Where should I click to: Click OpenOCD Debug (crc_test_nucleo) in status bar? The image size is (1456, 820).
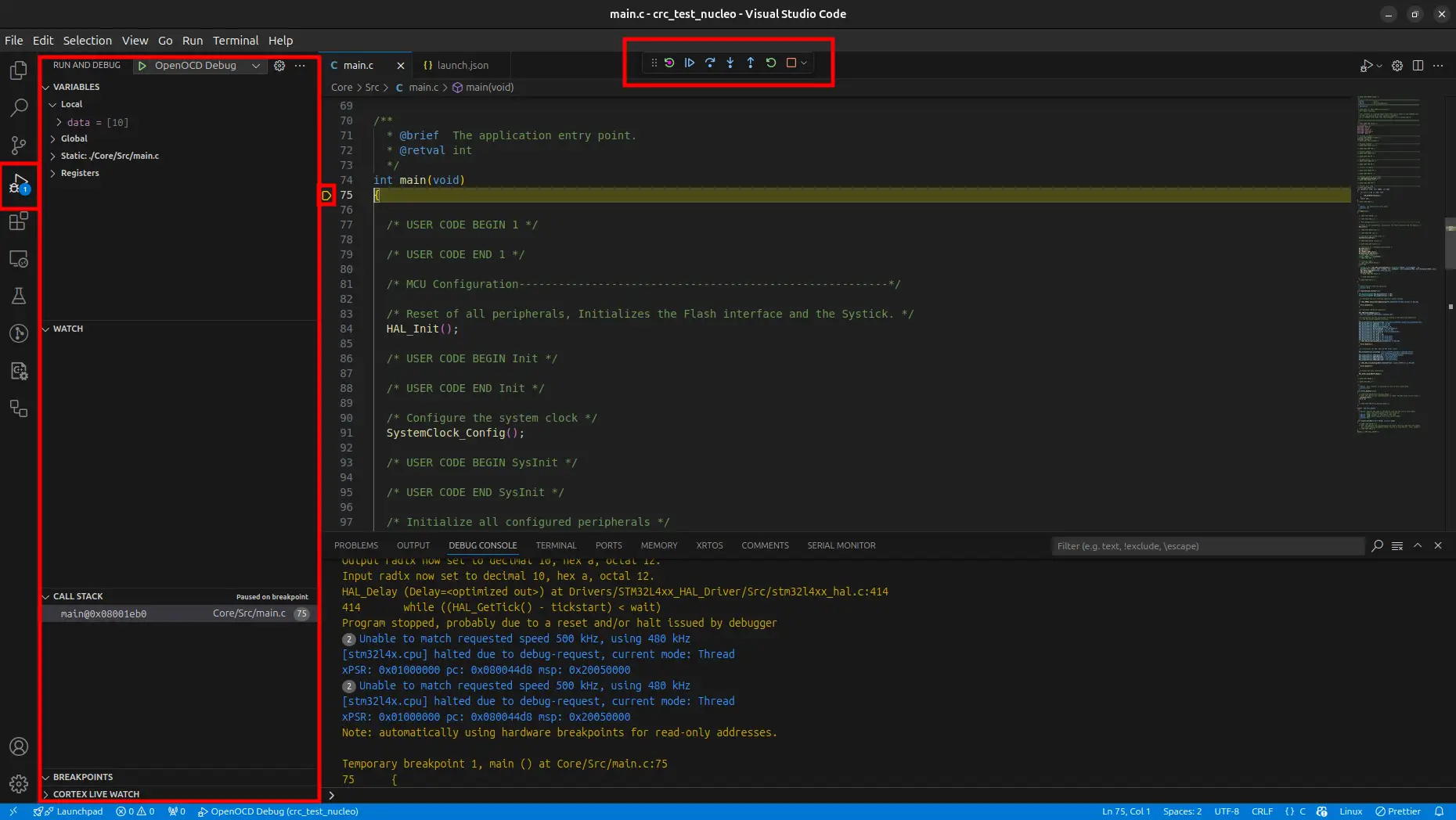[278, 811]
